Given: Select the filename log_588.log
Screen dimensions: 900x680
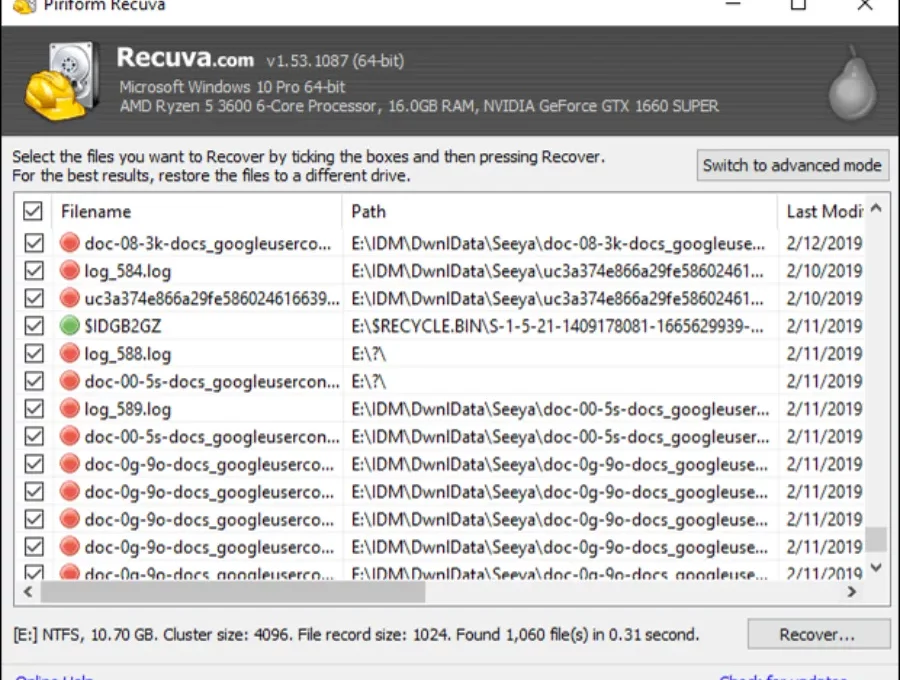Looking at the screenshot, I should (x=127, y=353).
